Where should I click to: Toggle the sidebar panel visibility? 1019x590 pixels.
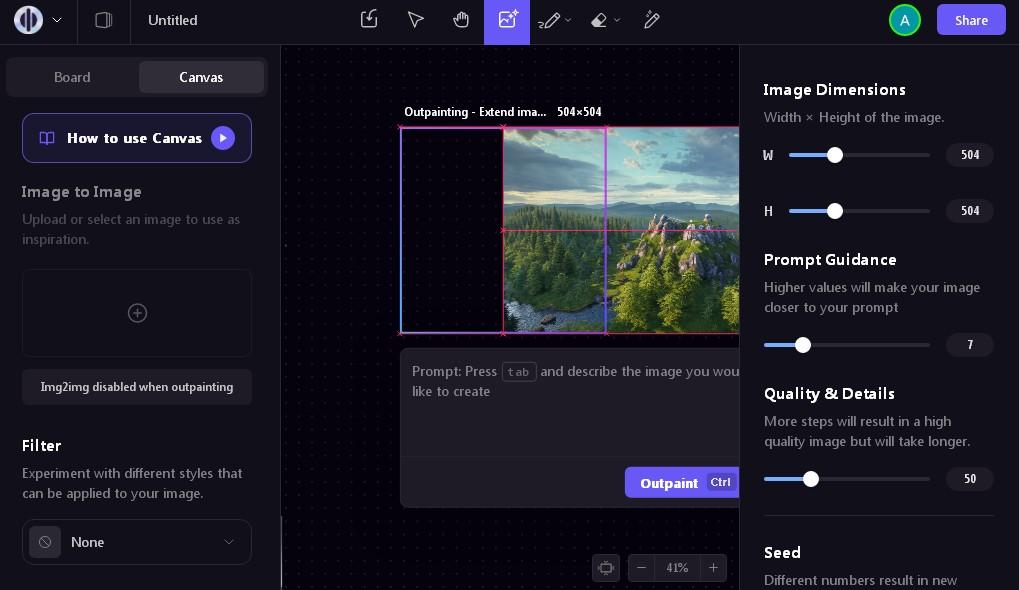[x=103, y=20]
